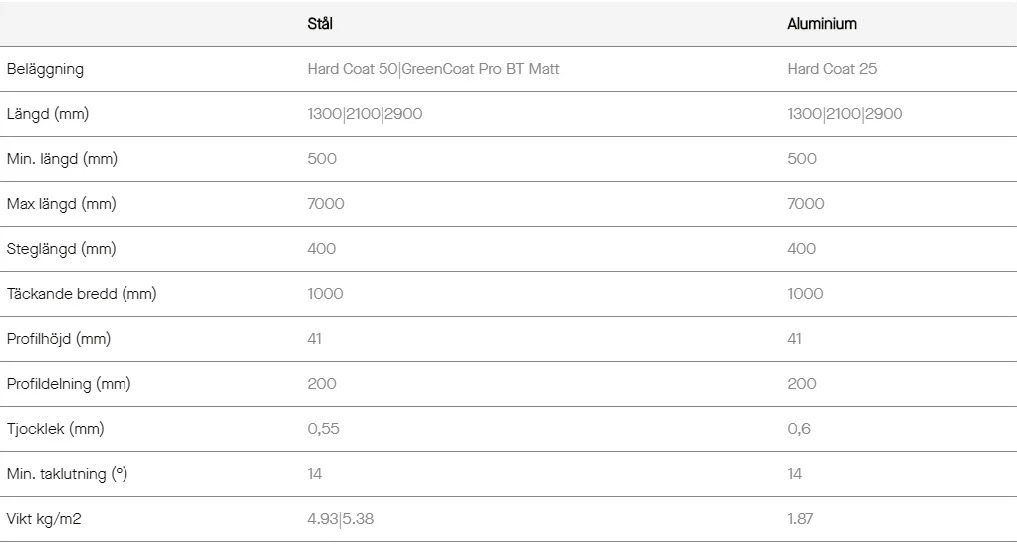The width and height of the screenshot is (1017, 559).
Task: Select the Min. längd (mm) label
Action: click(x=62, y=159)
